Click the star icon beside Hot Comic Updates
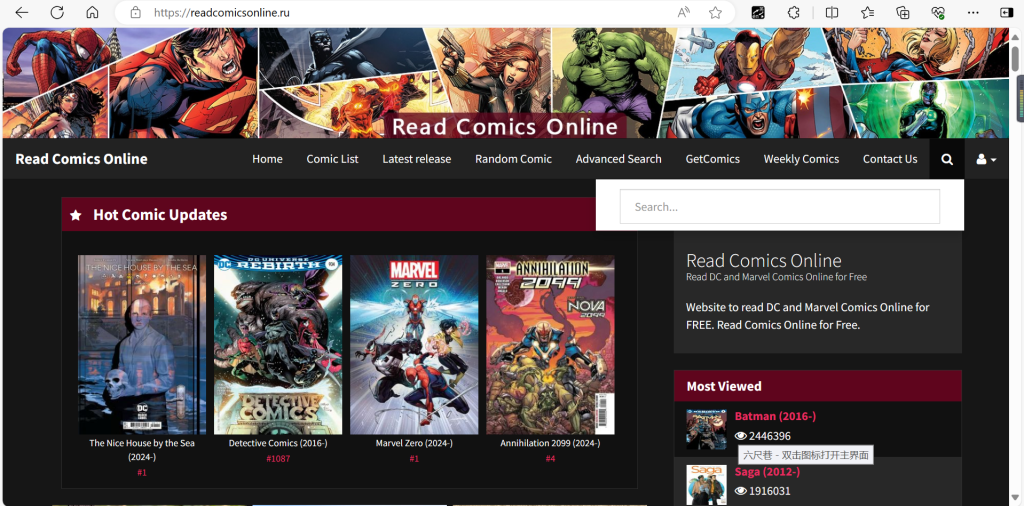The image size is (1024, 506). click(76, 215)
